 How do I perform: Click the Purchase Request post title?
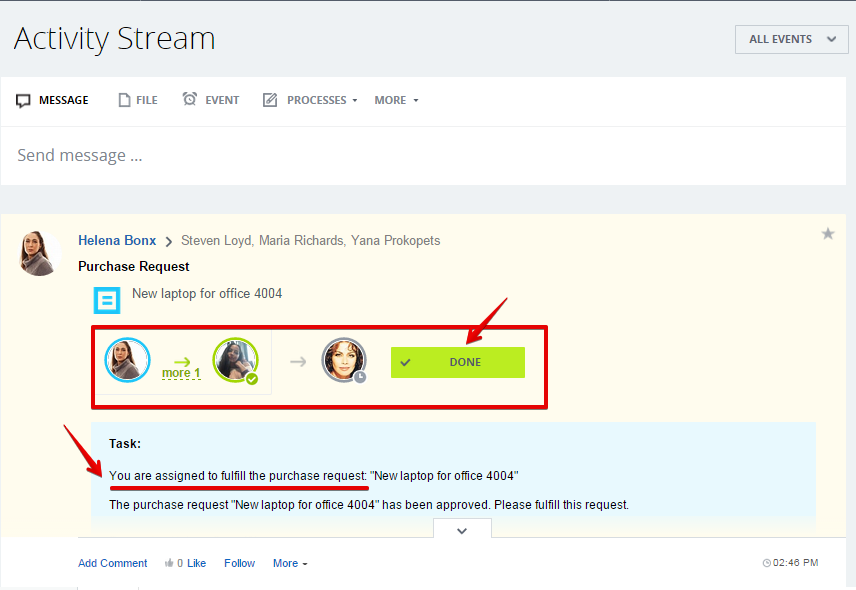[x=134, y=267]
